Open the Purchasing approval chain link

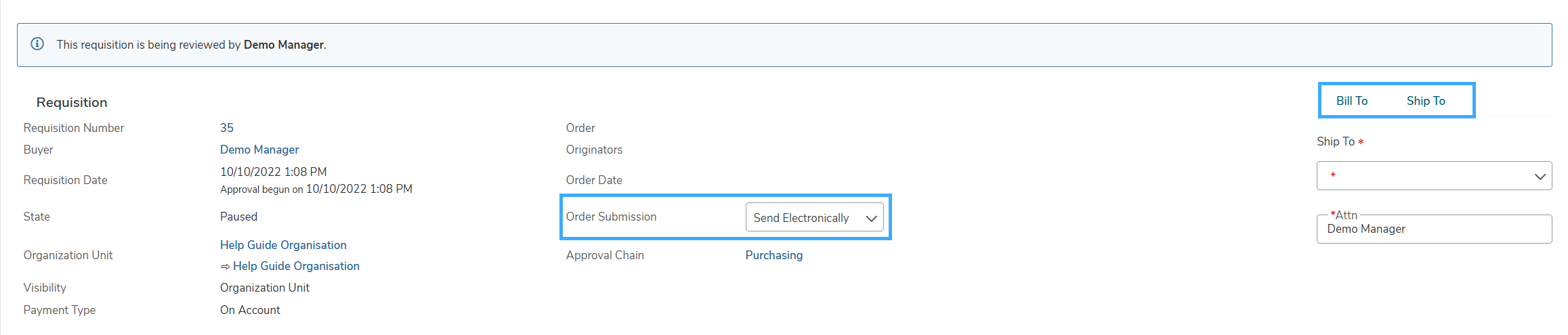coord(774,255)
